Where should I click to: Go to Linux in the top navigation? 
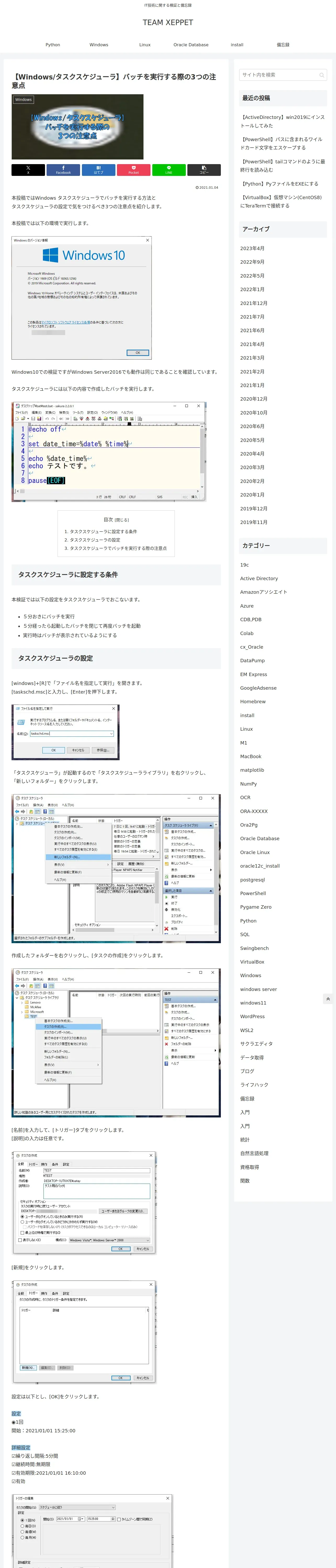click(x=144, y=45)
